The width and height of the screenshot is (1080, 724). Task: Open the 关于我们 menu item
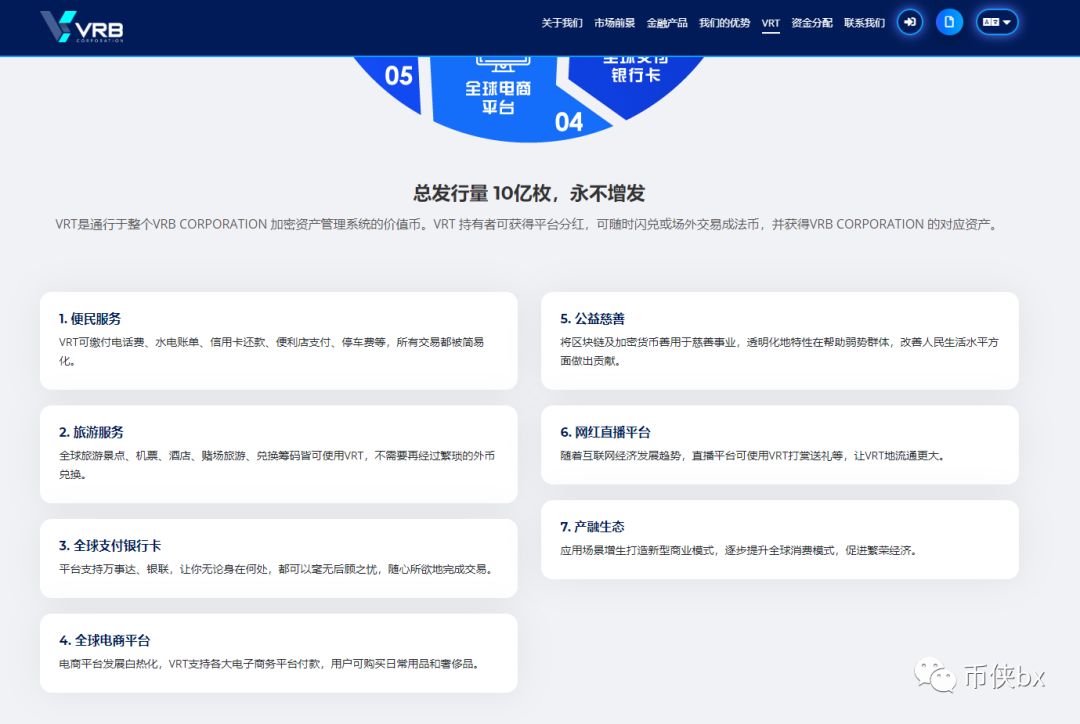pyautogui.click(x=562, y=23)
